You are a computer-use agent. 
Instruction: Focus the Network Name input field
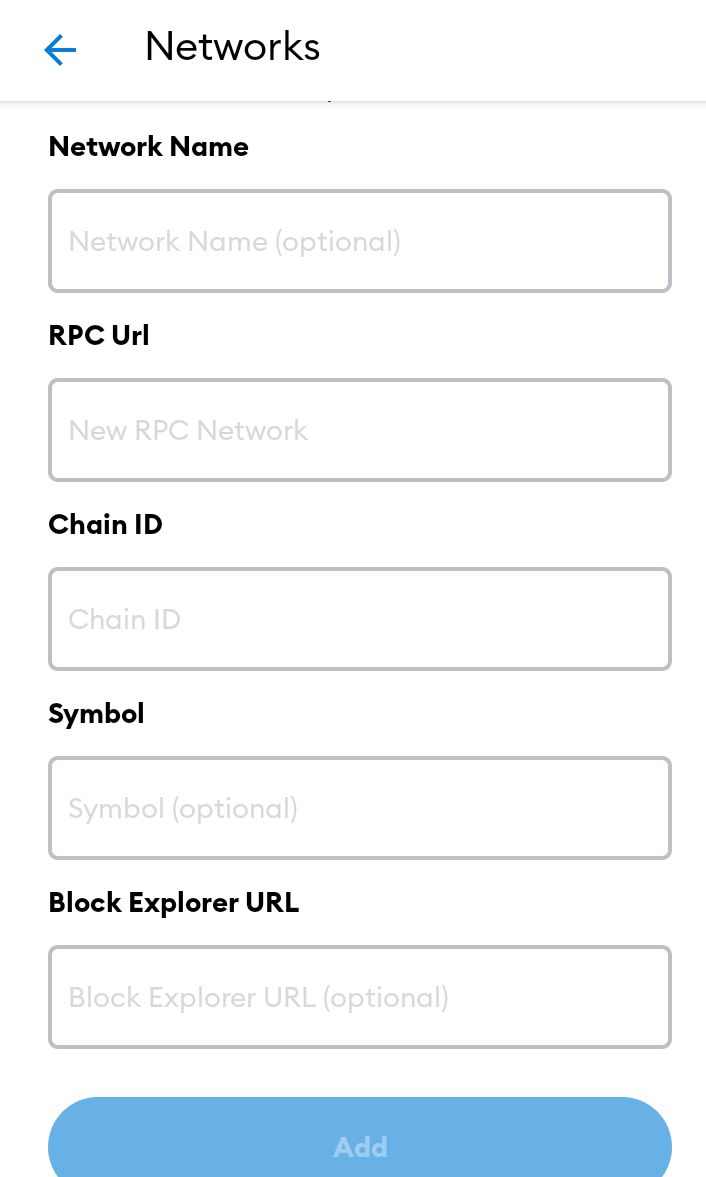click(x=360, y=241)
